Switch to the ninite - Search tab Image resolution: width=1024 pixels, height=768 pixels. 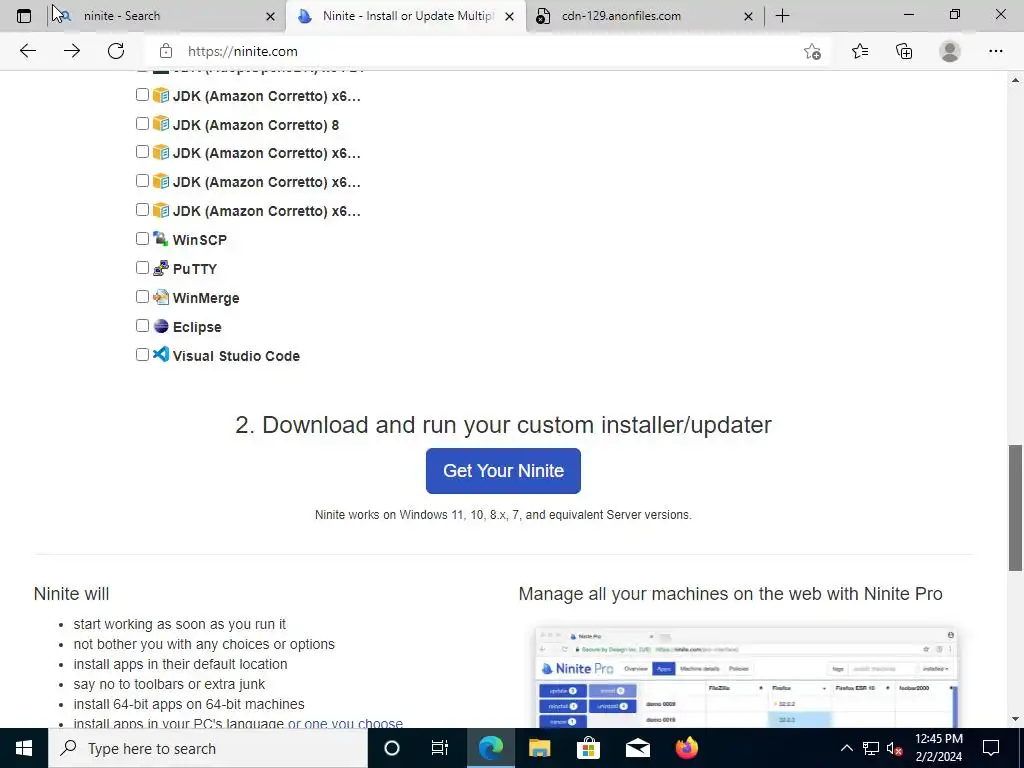coord(165,16)
